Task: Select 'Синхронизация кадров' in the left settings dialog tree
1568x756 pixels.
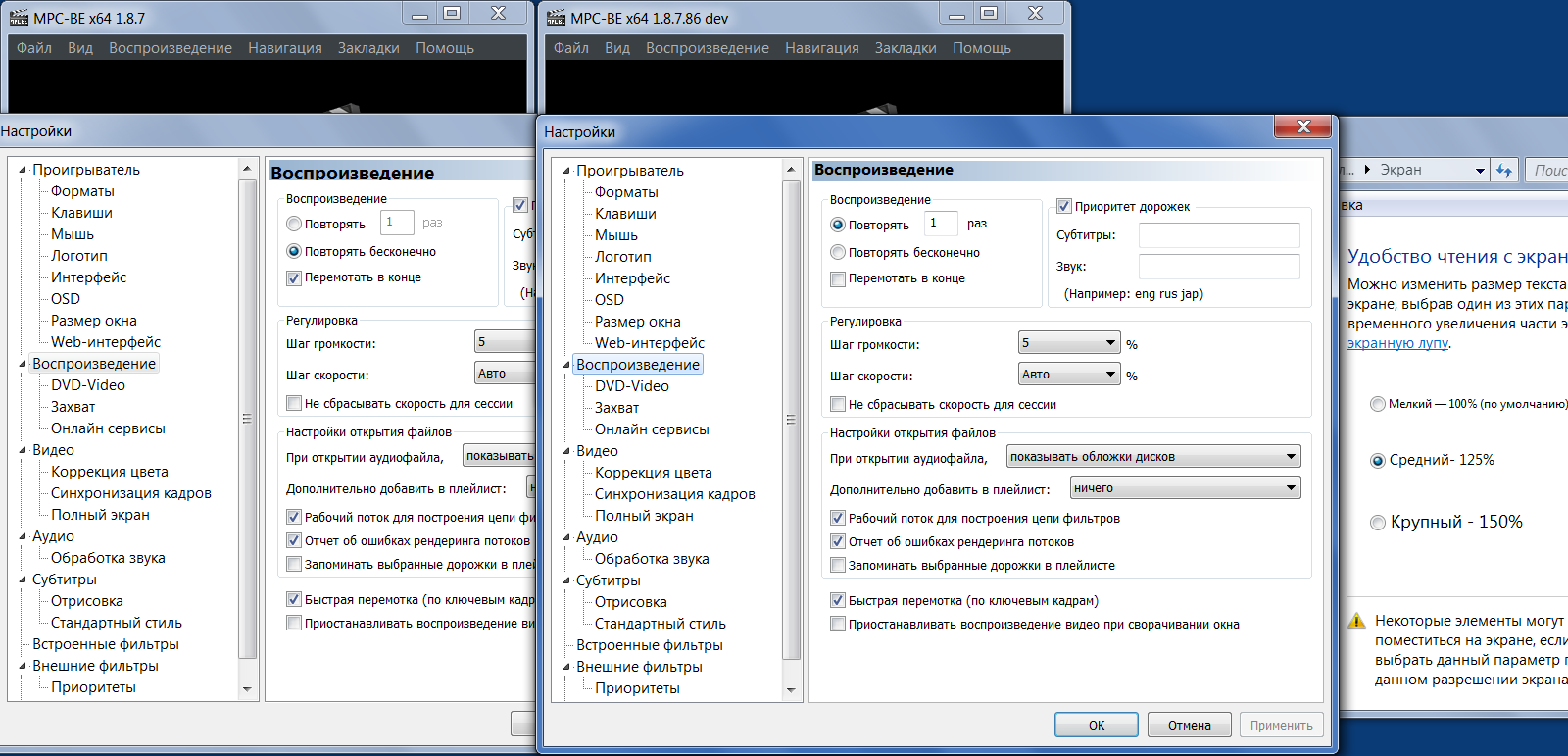Action: [x=131, y=493]
